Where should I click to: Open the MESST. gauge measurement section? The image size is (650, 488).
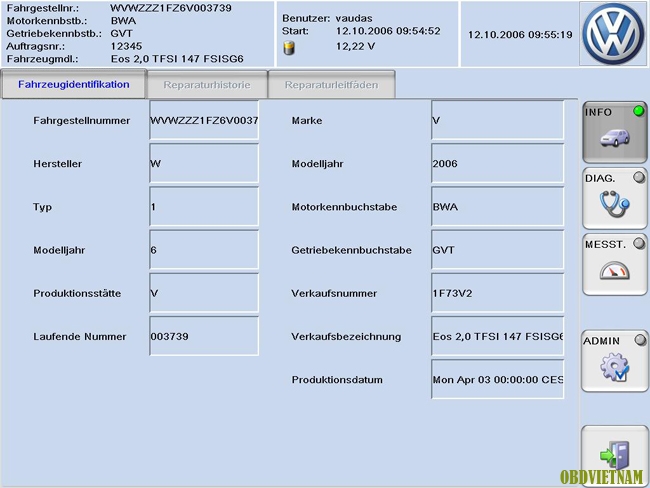[x=615, y=265]
